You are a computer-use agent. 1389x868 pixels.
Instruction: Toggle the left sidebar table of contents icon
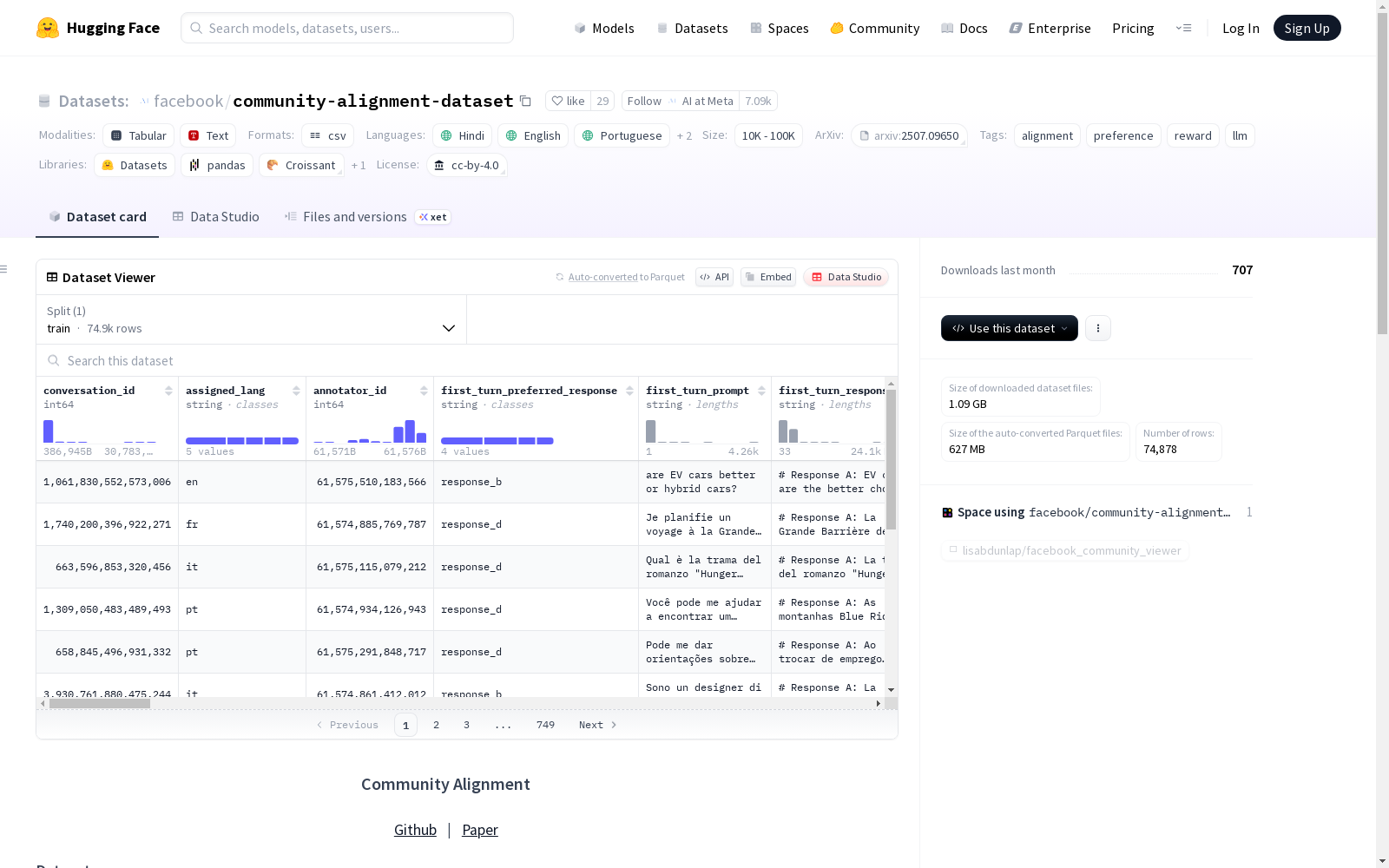(x=3, y=269)
